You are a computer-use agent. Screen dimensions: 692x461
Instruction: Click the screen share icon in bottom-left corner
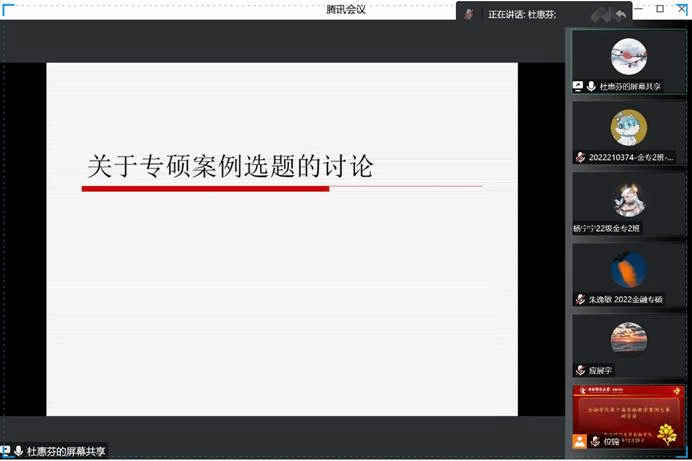[x=6, y=451]
